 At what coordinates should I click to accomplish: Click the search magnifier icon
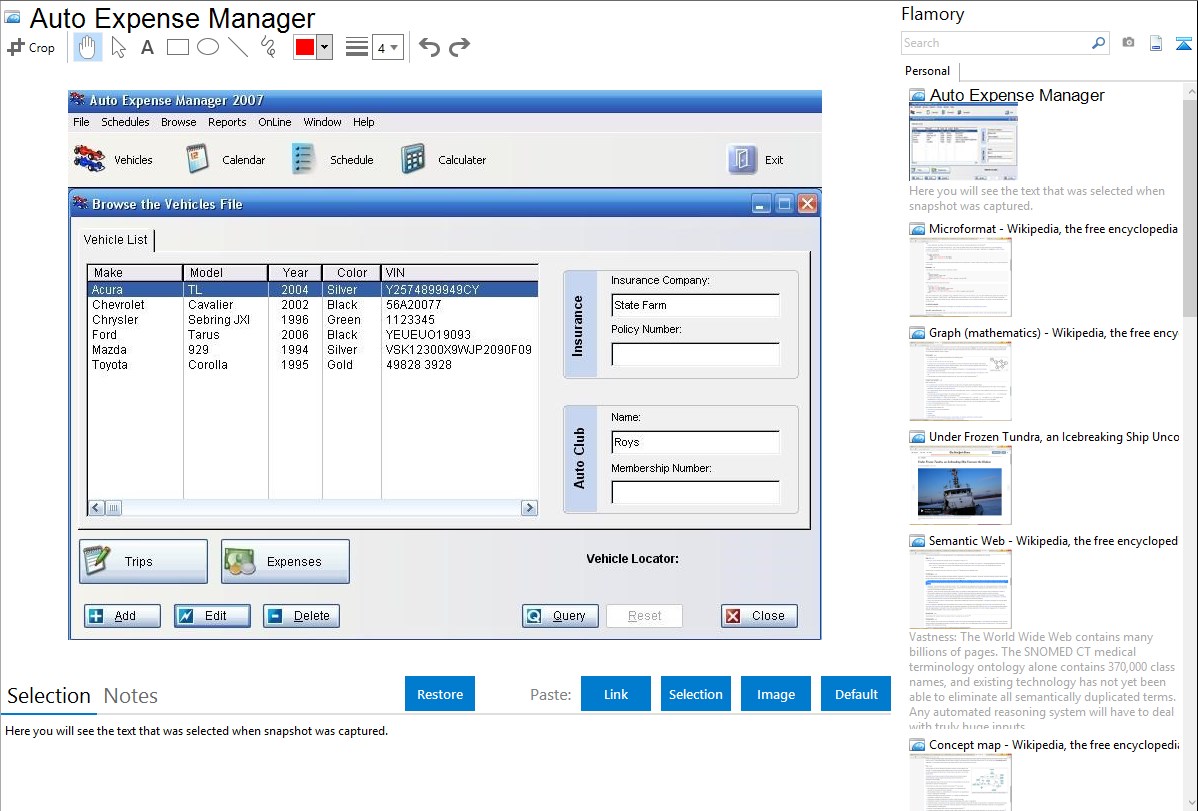1098,44
